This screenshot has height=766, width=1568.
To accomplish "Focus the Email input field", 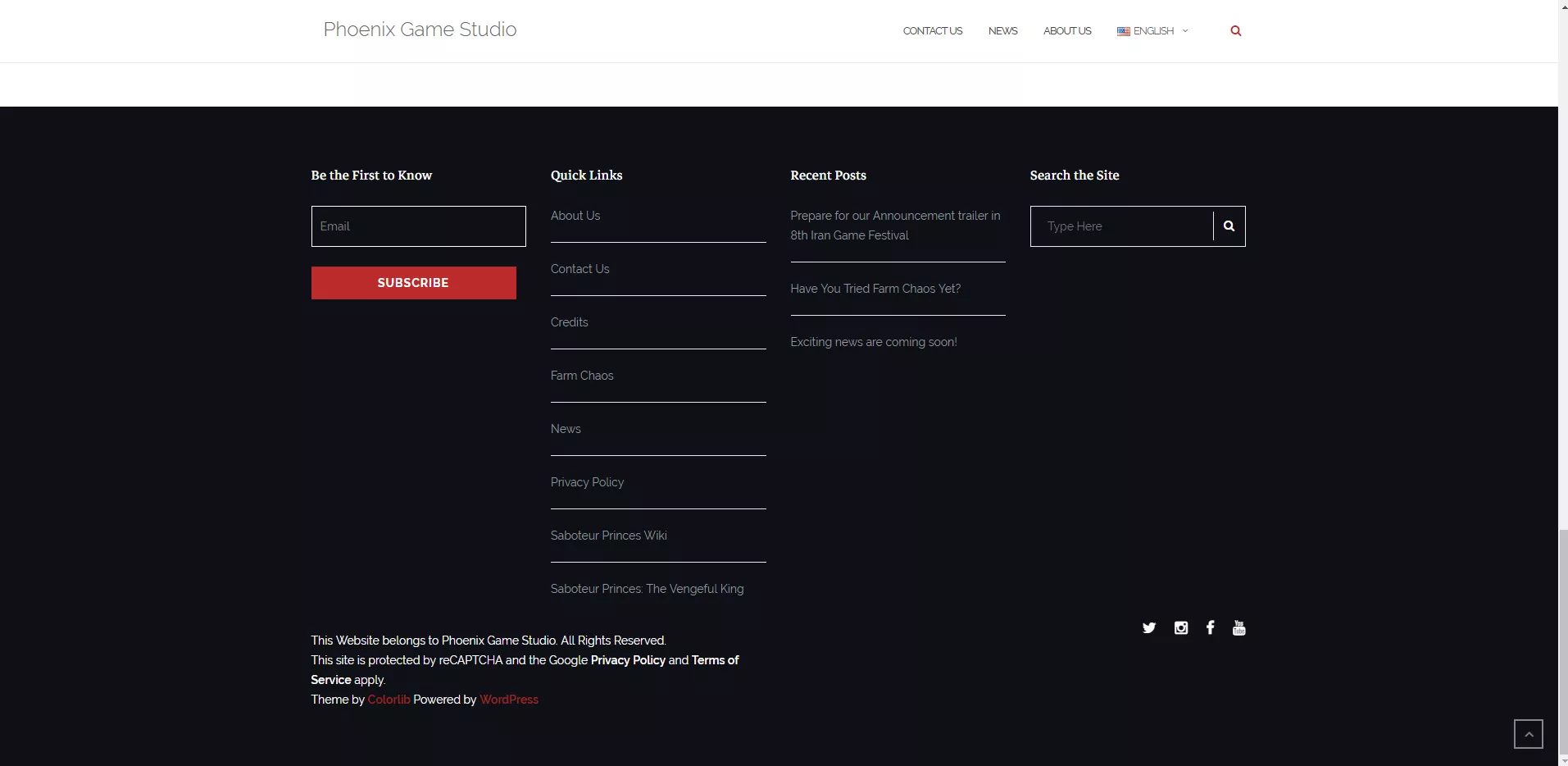I will [x=418, y=226].
